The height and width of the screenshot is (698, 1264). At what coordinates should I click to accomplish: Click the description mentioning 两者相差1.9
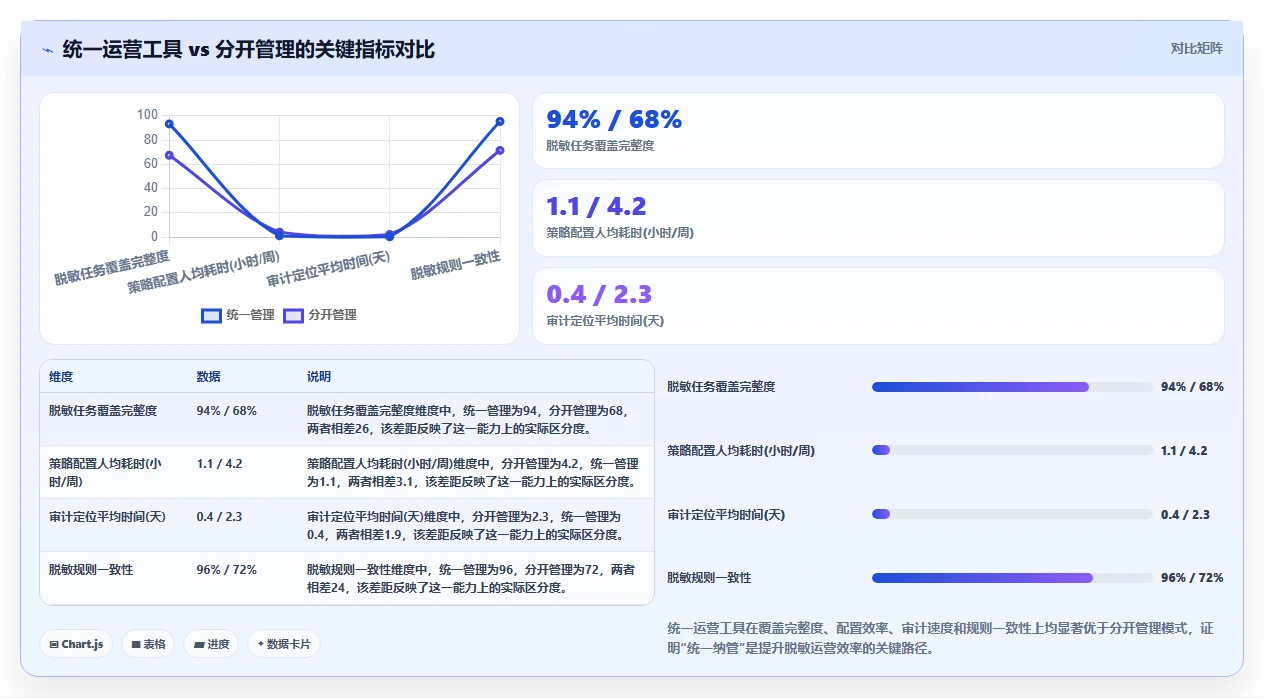click(466, 525)
